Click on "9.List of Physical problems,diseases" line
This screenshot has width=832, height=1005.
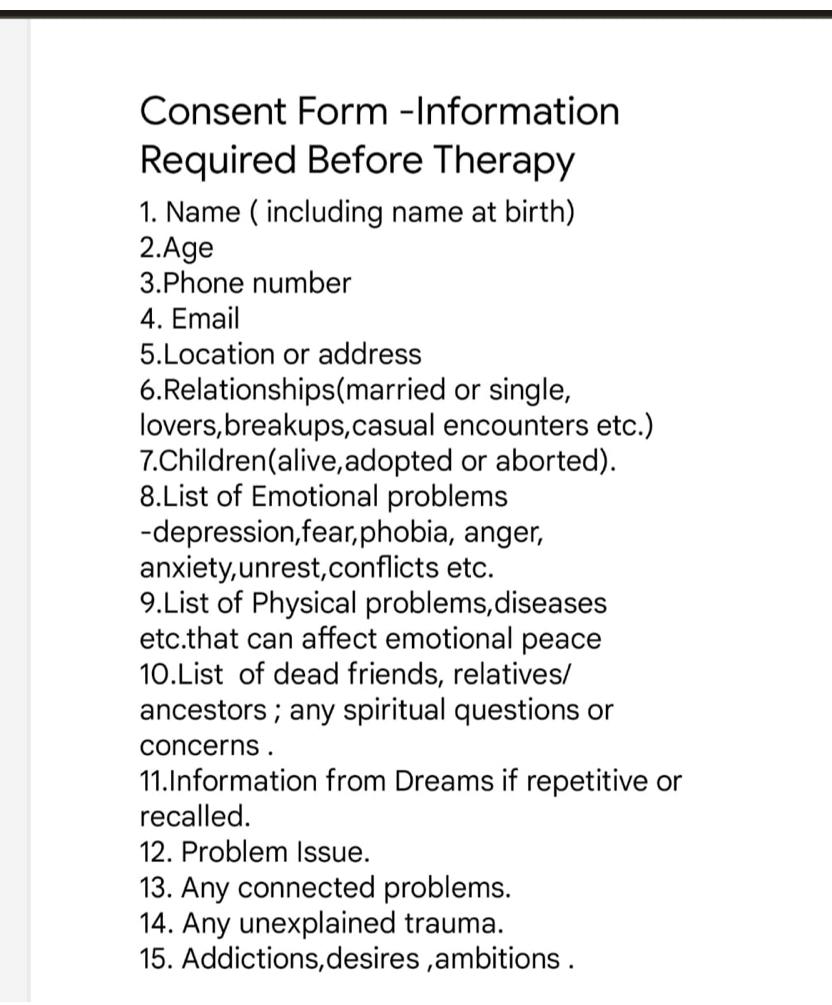373,604
